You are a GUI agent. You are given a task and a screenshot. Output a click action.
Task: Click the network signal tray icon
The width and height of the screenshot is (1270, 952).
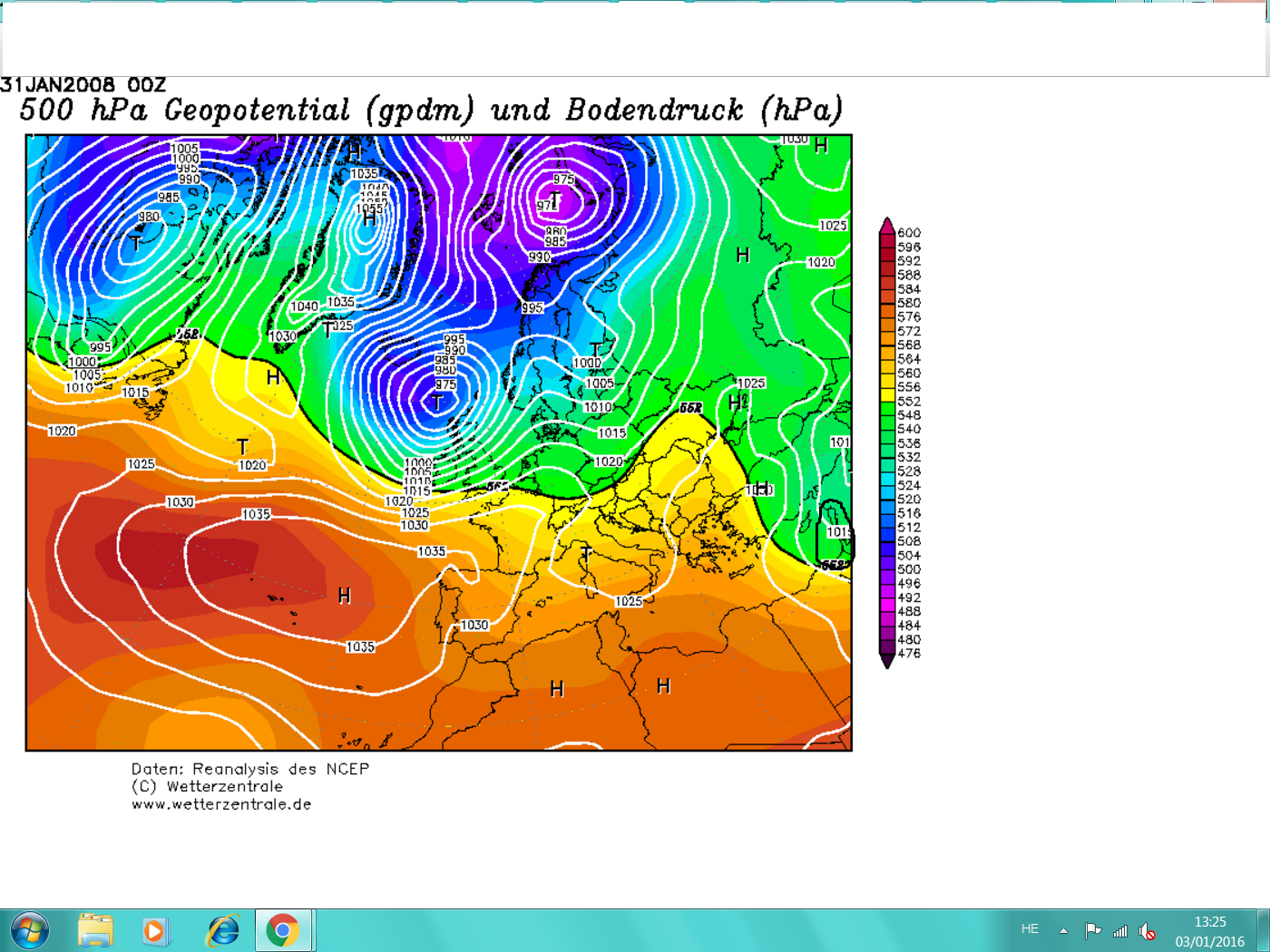(1120, 930)
